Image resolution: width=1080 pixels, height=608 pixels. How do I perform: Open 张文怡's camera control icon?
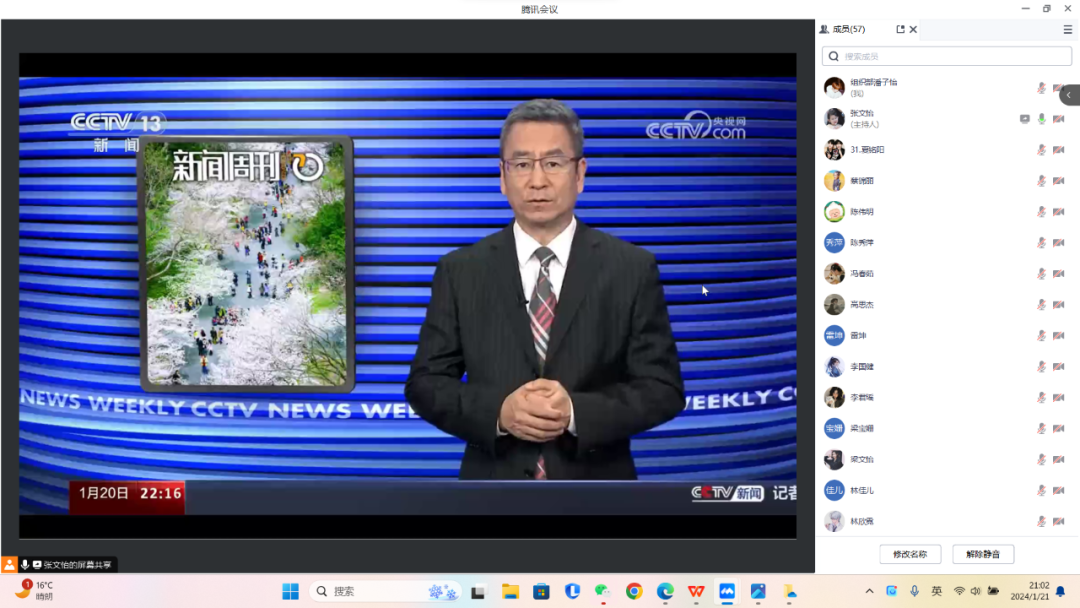click(x=1059, y=118)
